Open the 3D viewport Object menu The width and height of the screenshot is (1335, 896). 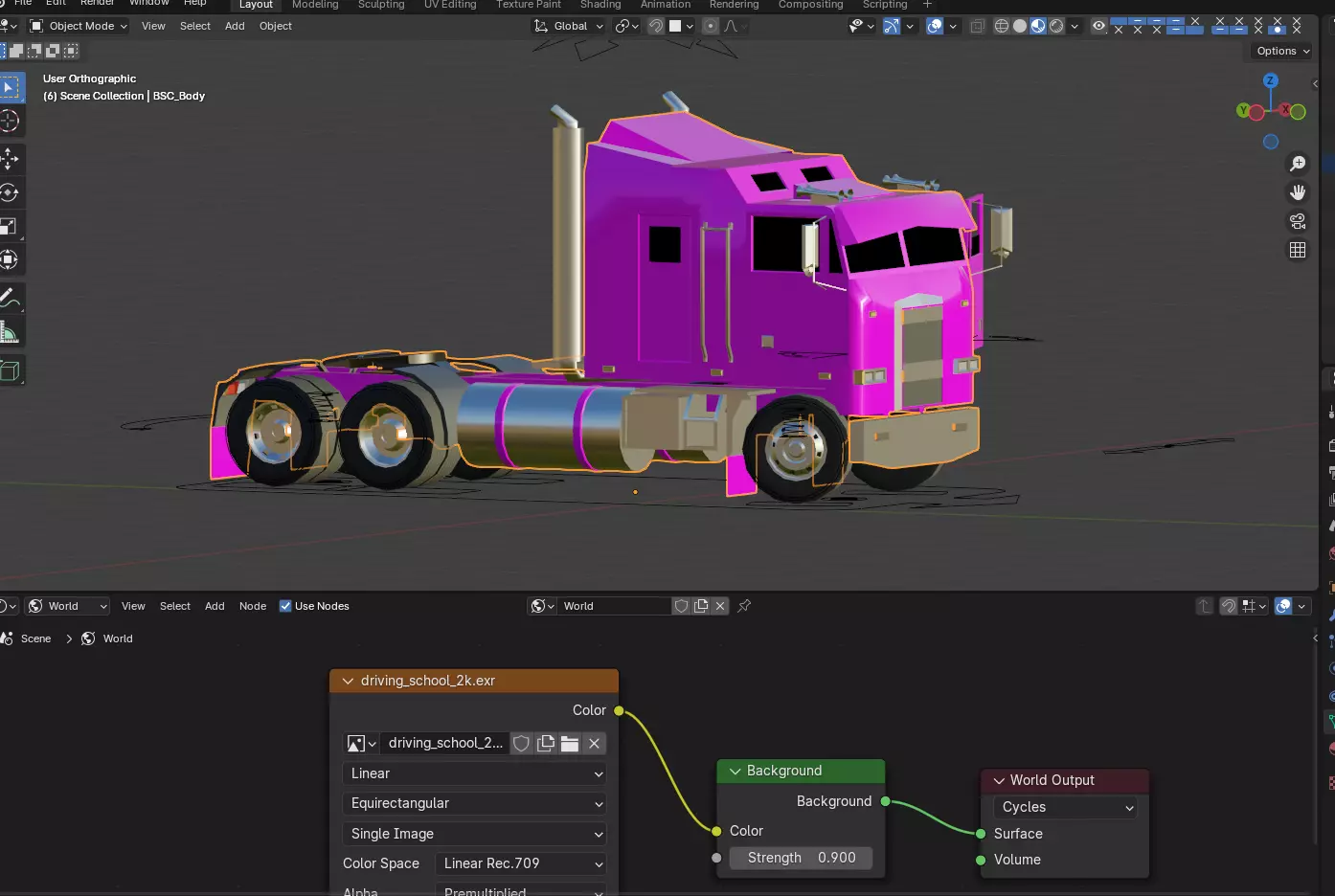276,26
